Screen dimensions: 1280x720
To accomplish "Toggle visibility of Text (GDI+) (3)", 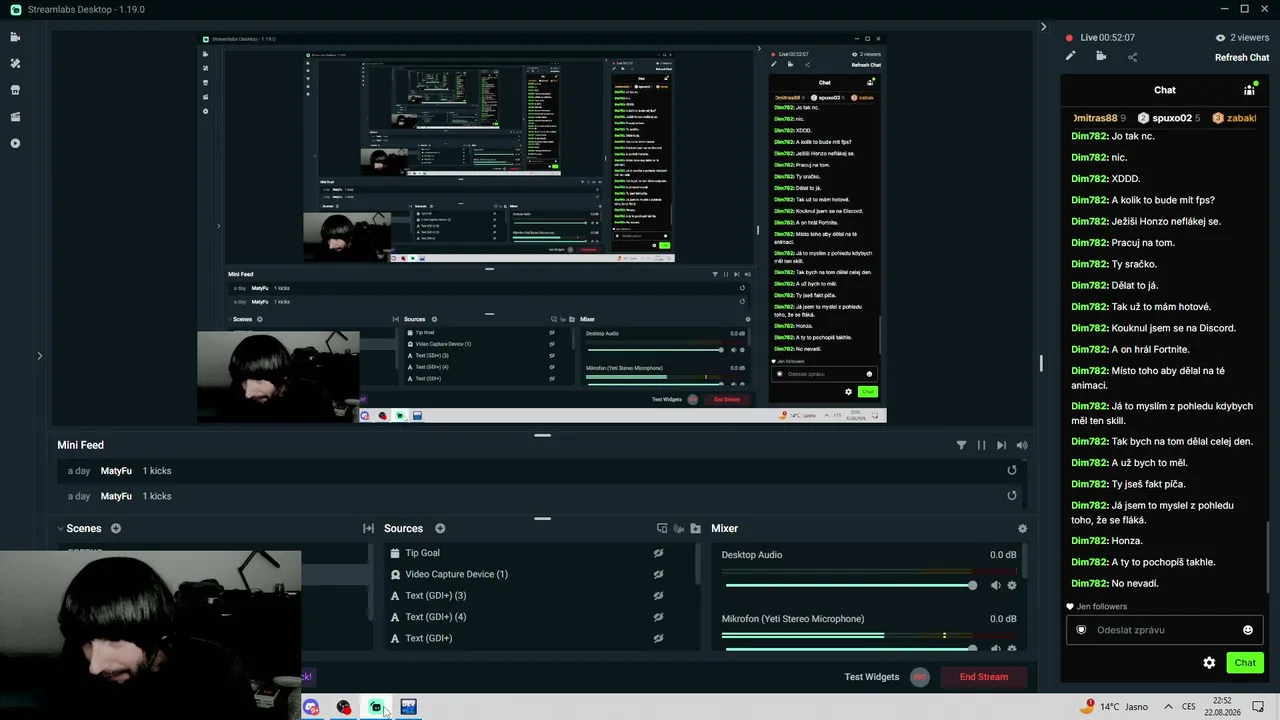I will (658, 595).
